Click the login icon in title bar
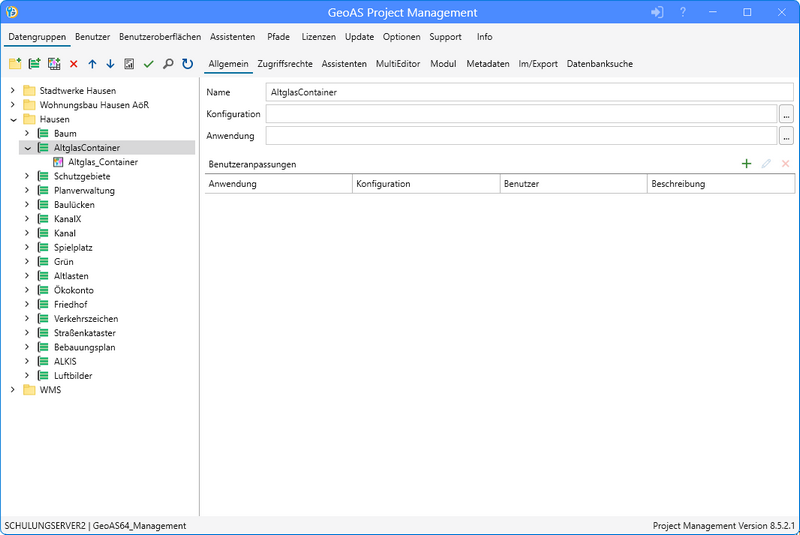The width and height of the screenshot is (800, 535). tap(657, 12)
